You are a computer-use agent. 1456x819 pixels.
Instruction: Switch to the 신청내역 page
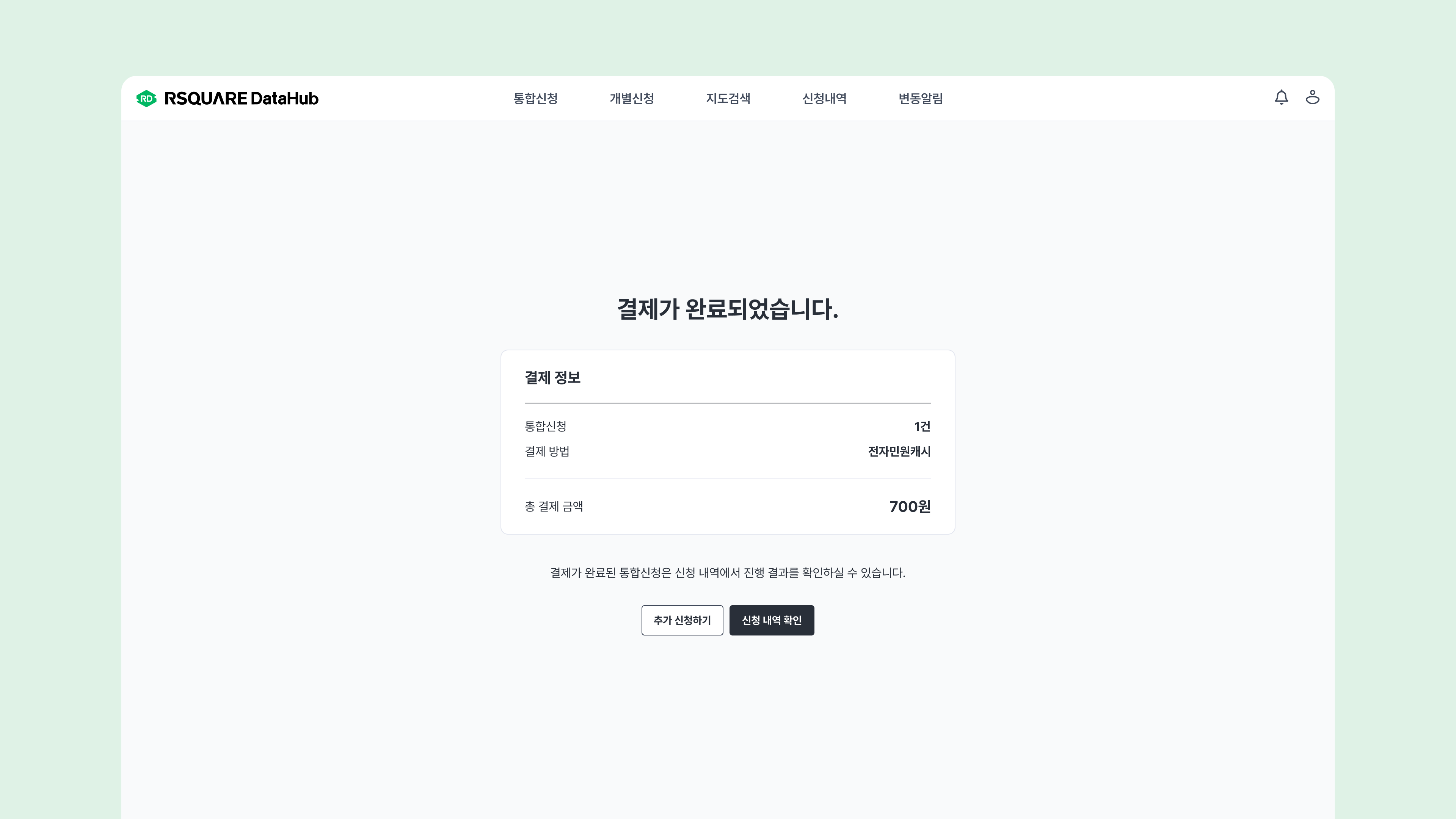pos(825,98)
